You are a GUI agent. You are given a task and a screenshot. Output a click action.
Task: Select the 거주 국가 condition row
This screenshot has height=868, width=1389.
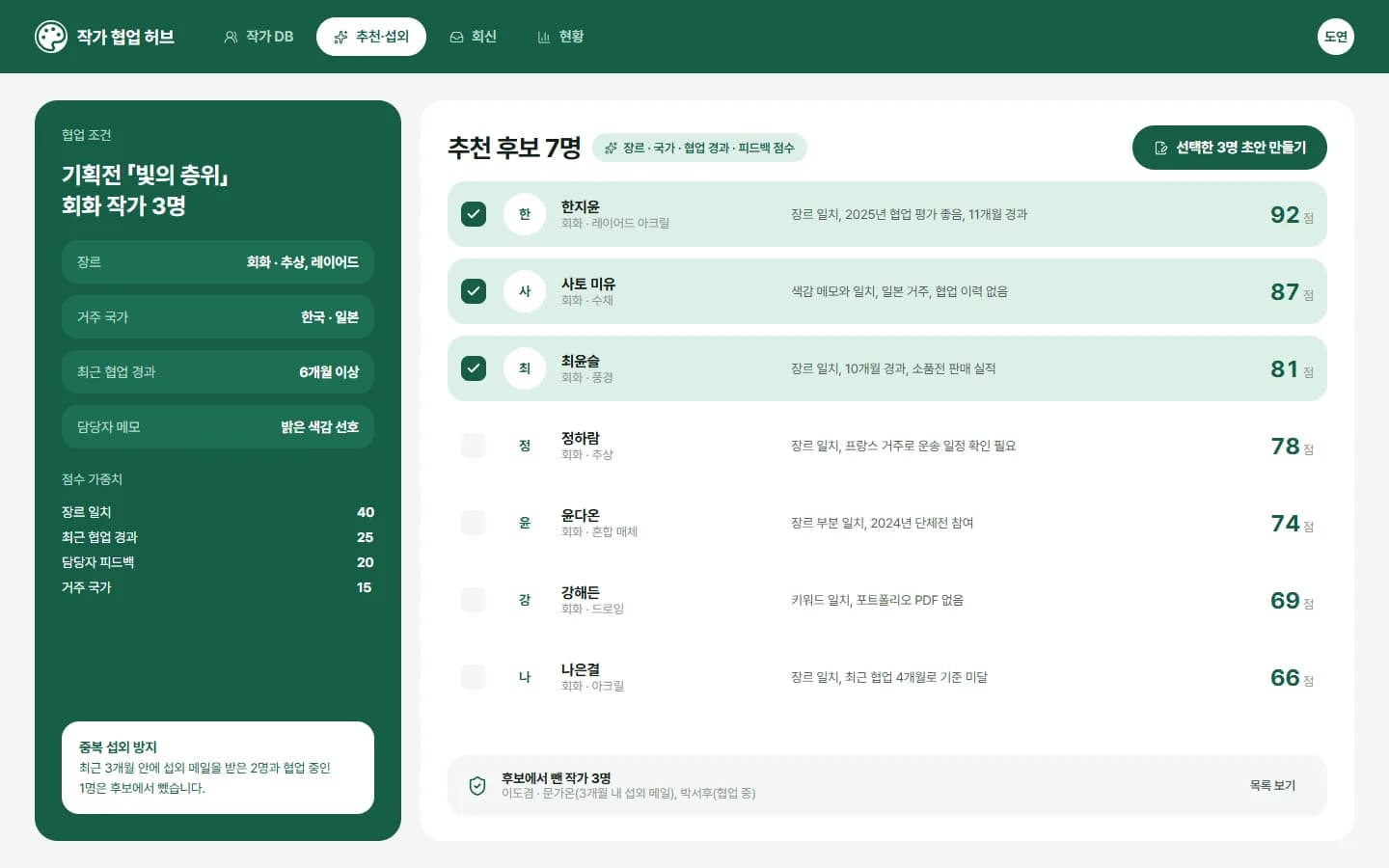218,317
